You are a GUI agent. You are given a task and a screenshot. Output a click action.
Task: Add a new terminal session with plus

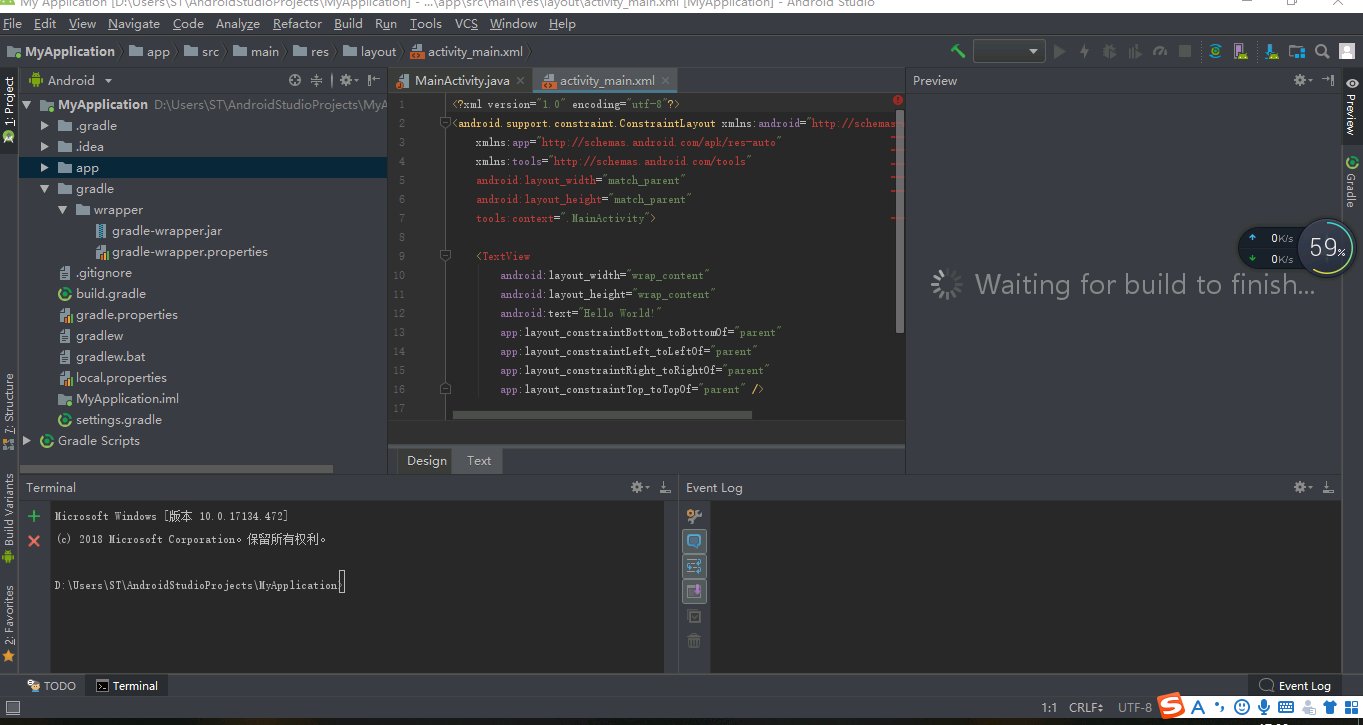point(34,516)
